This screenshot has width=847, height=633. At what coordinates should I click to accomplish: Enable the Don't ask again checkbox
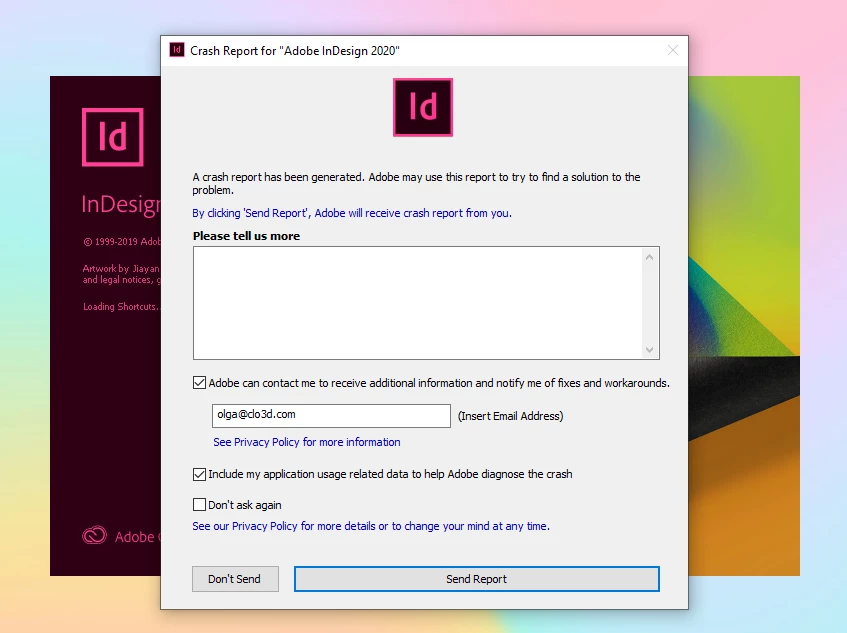tap(199, 504)
